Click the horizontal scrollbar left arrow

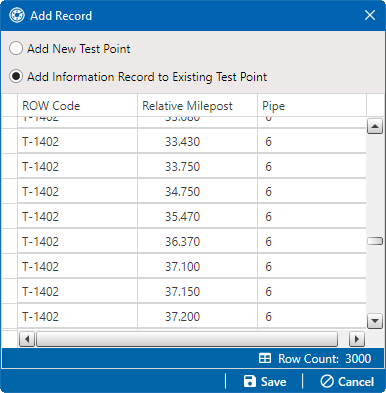[27, 339]
